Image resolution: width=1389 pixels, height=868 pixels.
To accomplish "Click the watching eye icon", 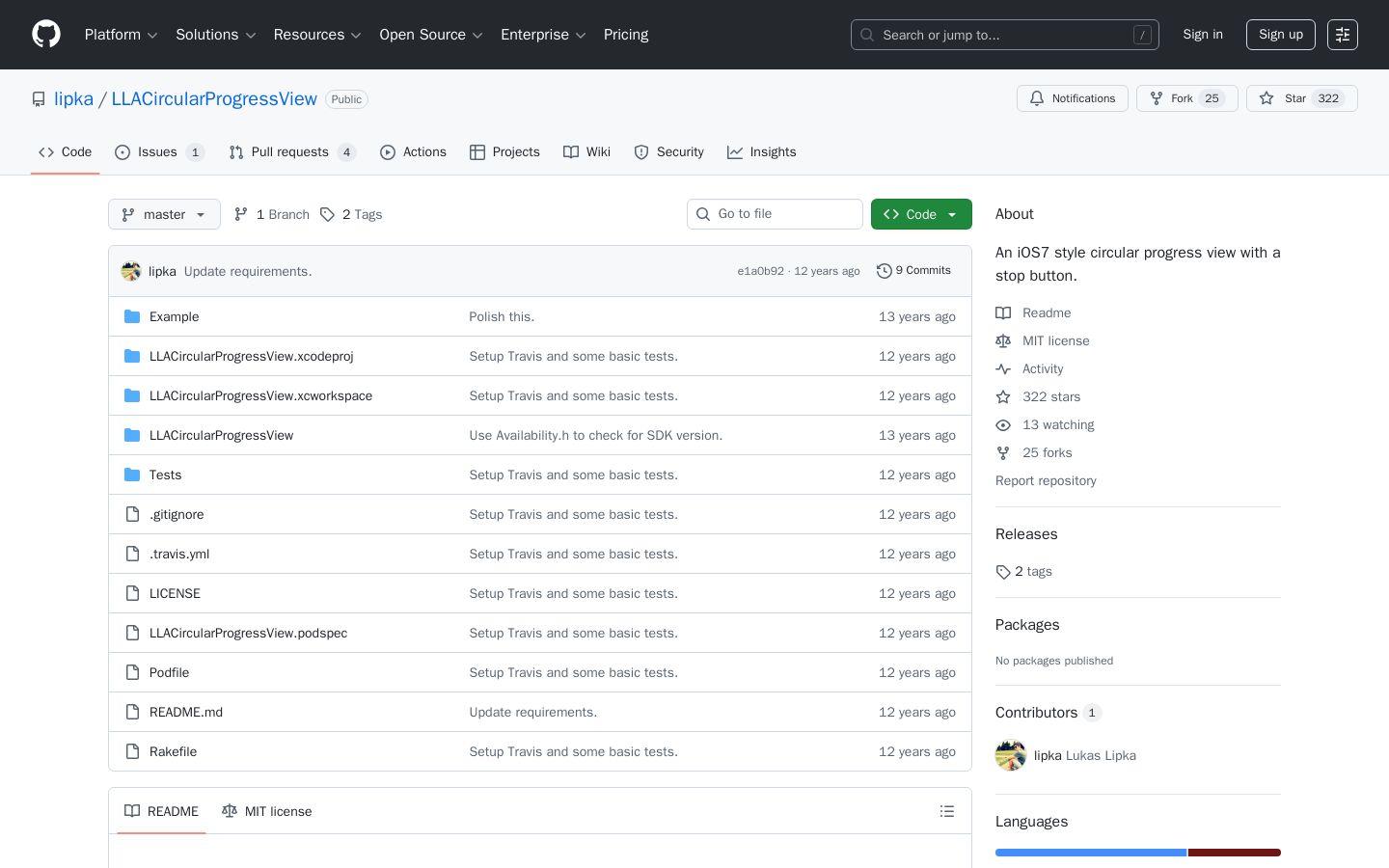I will point(1003,424).
